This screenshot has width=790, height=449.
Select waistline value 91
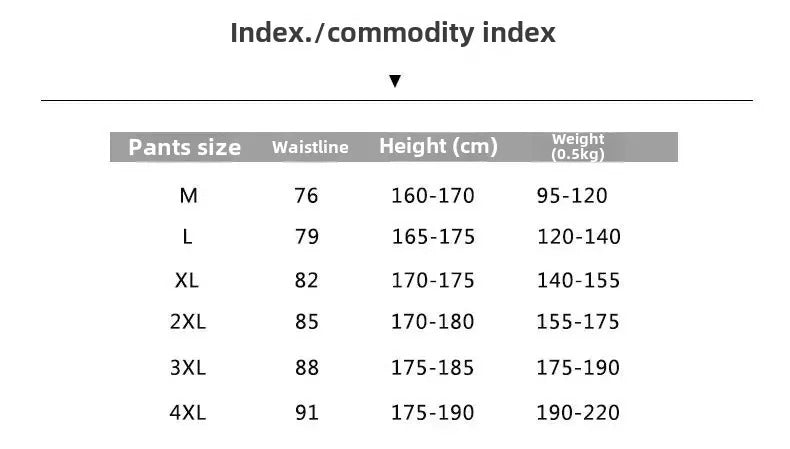pos(306,411)
